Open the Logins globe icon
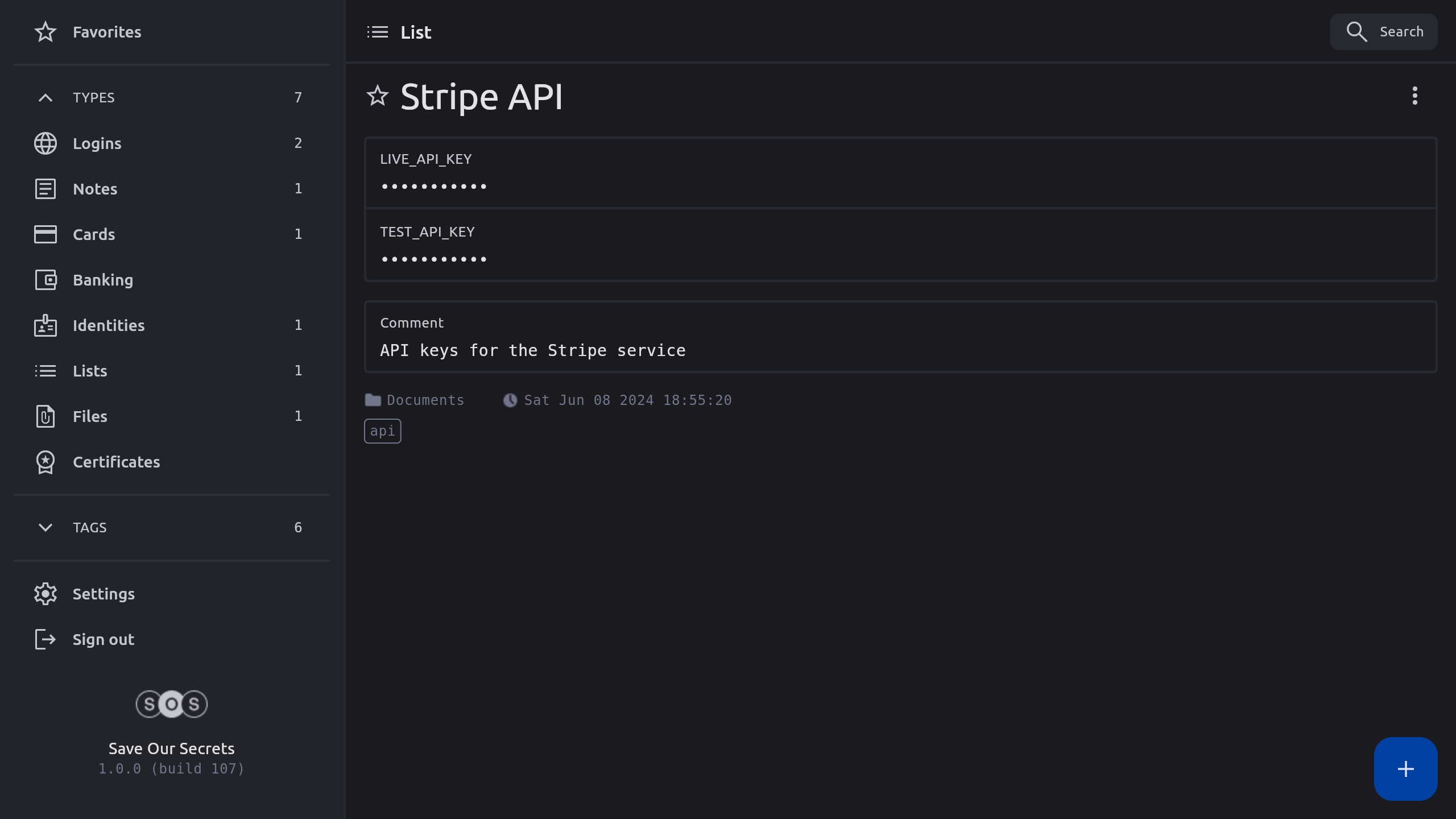The height and width of the screenshot is (819, 1456). 45,143
